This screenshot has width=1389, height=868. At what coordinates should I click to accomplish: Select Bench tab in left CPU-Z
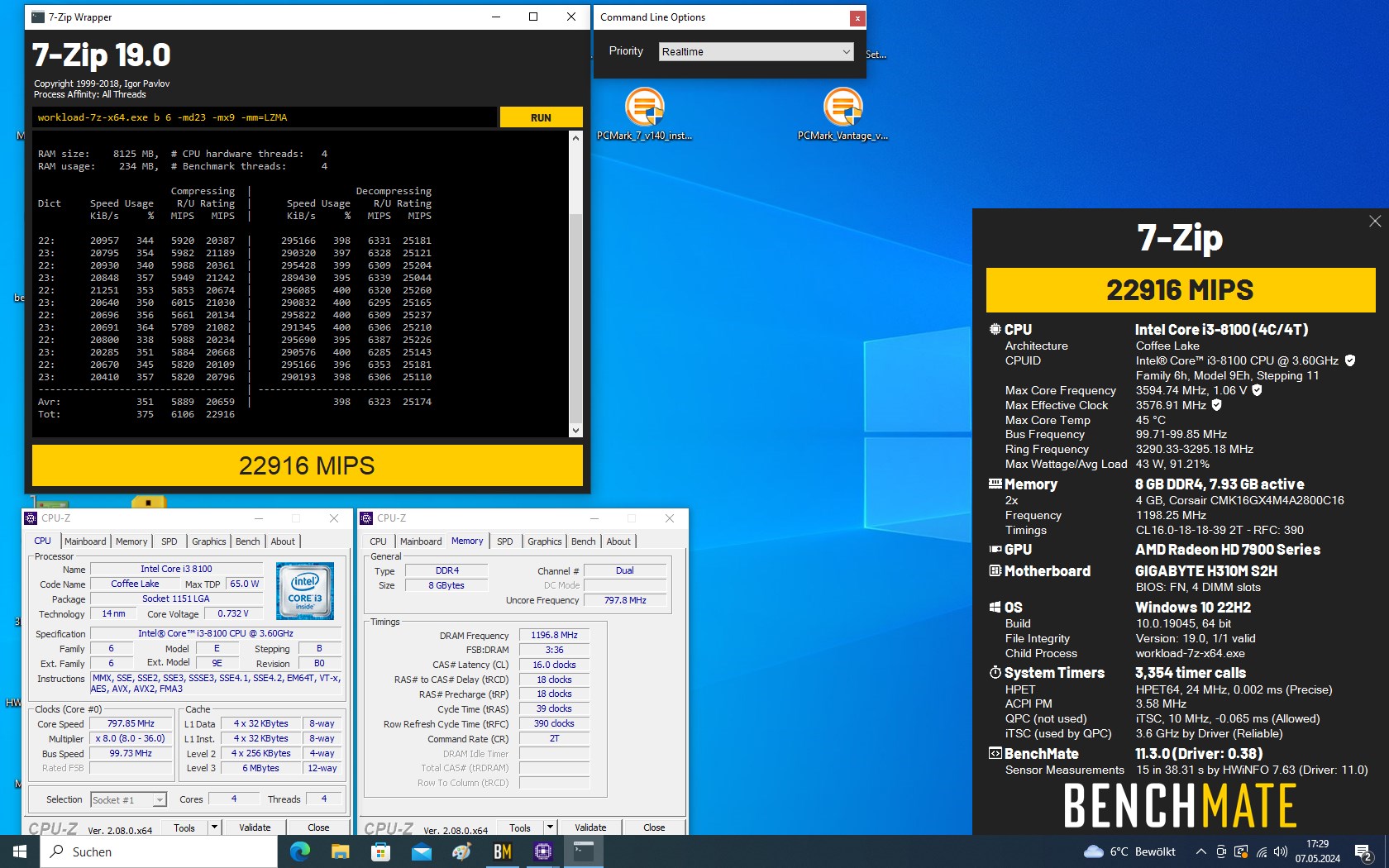(x=247, y=541)
